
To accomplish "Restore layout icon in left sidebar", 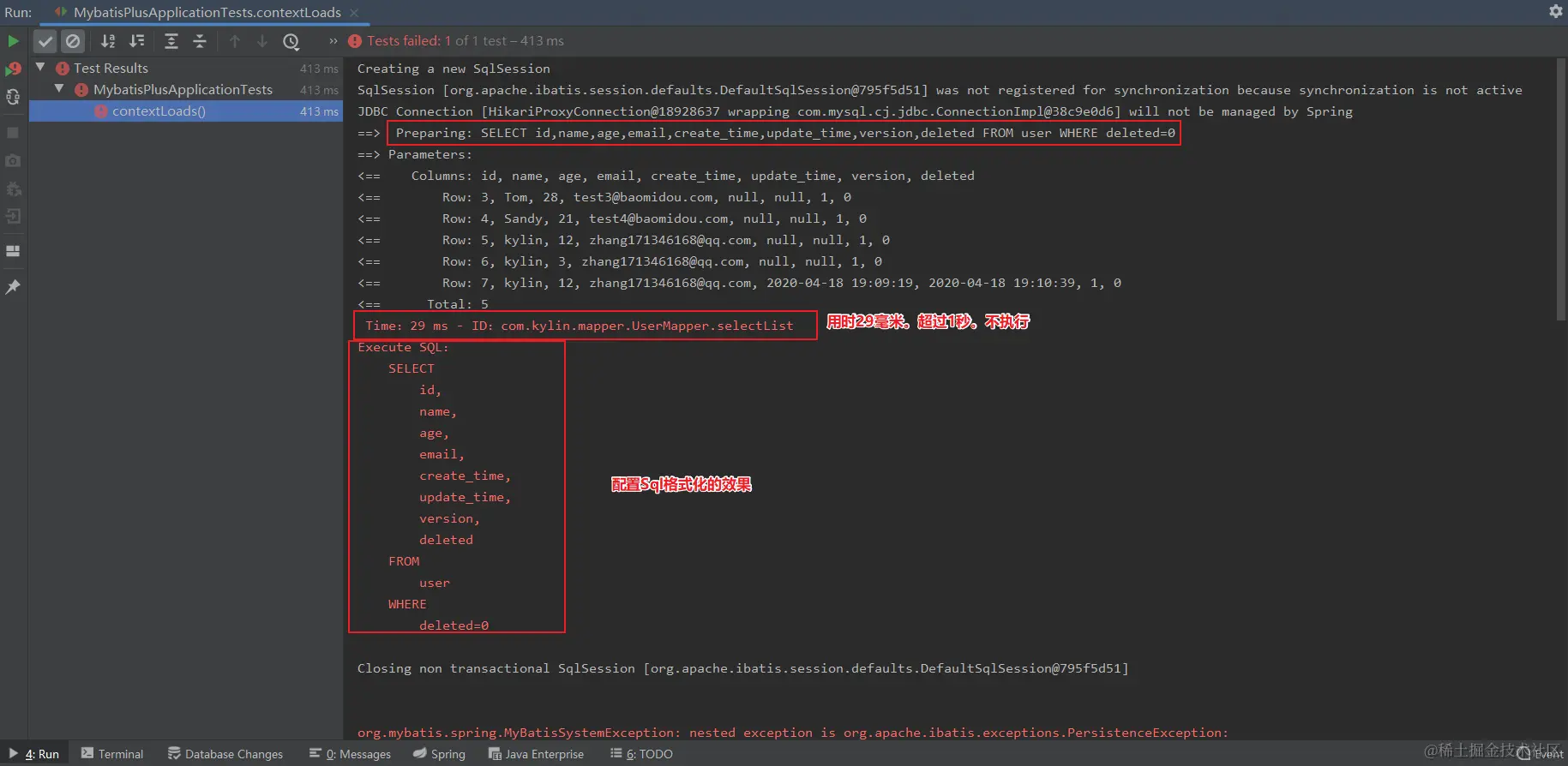I will point(13,251).
